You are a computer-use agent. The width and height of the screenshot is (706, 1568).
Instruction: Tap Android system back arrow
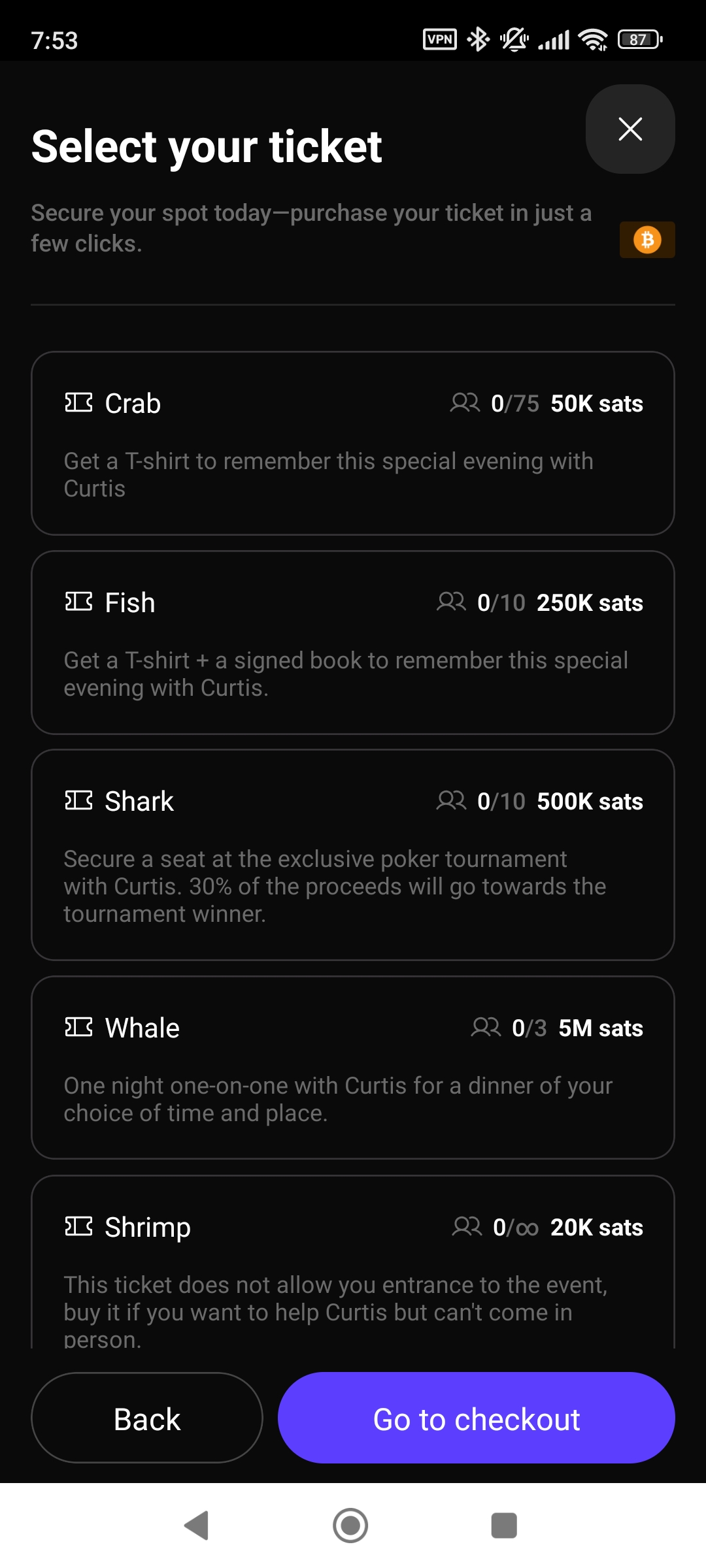[197, 1526]
